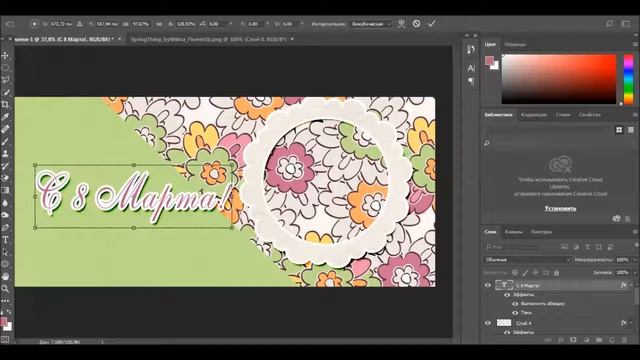Toggle Эффекты visibility under Слой 4
This screenshot has height=360, width=640.
[507, 332]
